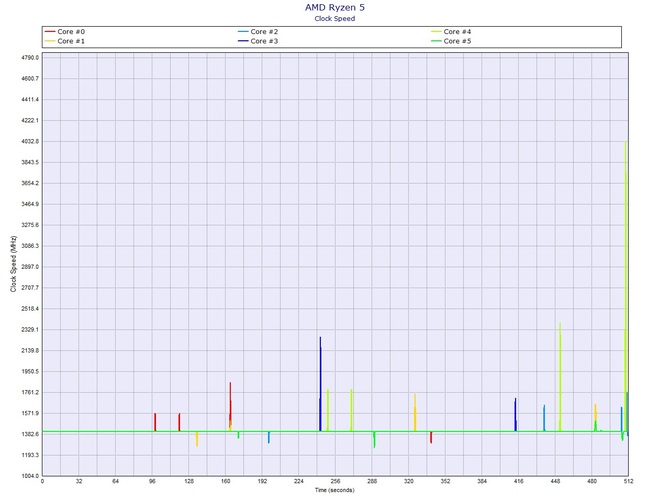The image size is (670, 502).
Task: Click the tallest red Core #0 spike near 160
Action: (x=230, y=406)
